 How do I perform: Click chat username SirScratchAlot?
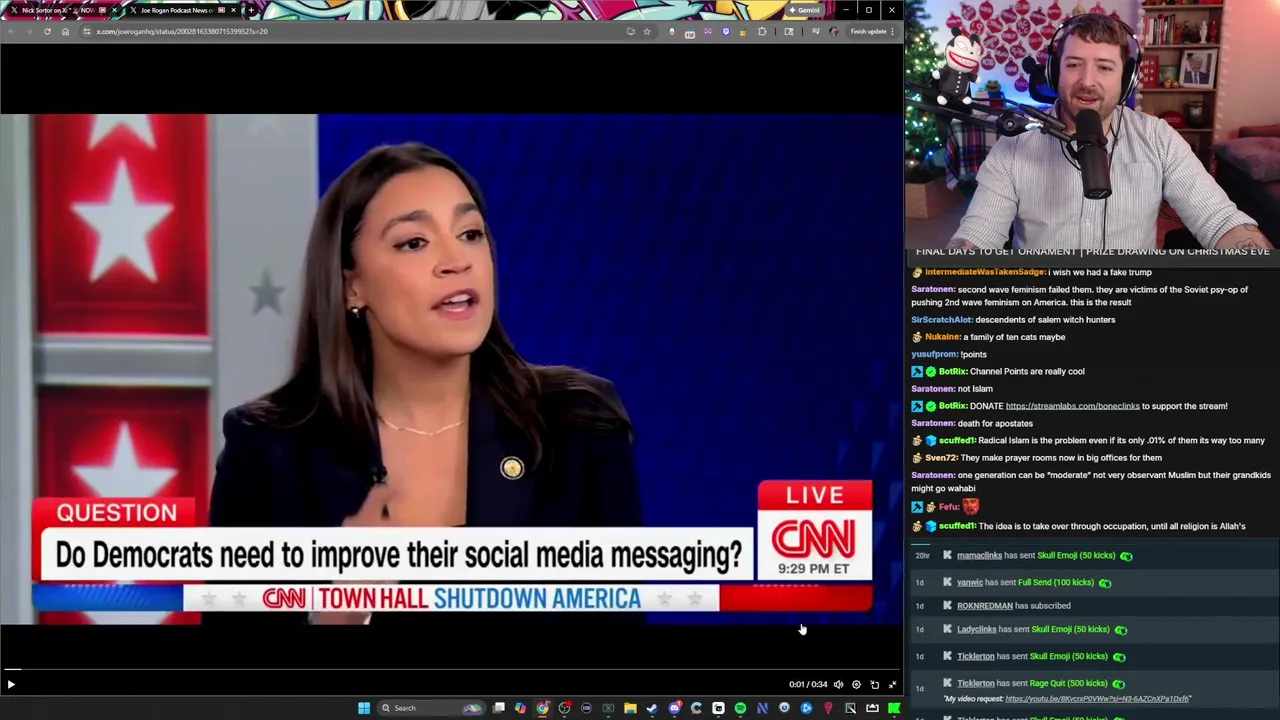click(941, 320)
